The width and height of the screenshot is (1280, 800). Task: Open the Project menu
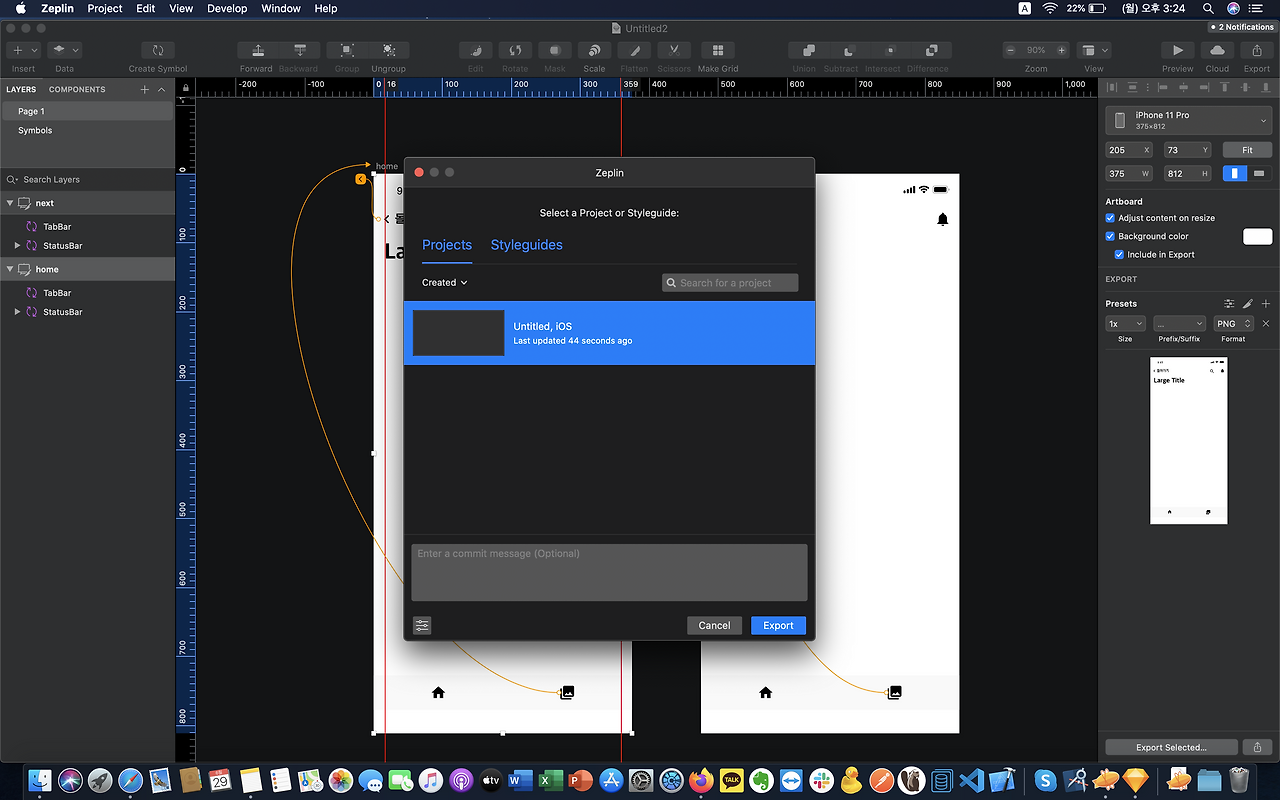pyautogui.click(x=105, y=8)
